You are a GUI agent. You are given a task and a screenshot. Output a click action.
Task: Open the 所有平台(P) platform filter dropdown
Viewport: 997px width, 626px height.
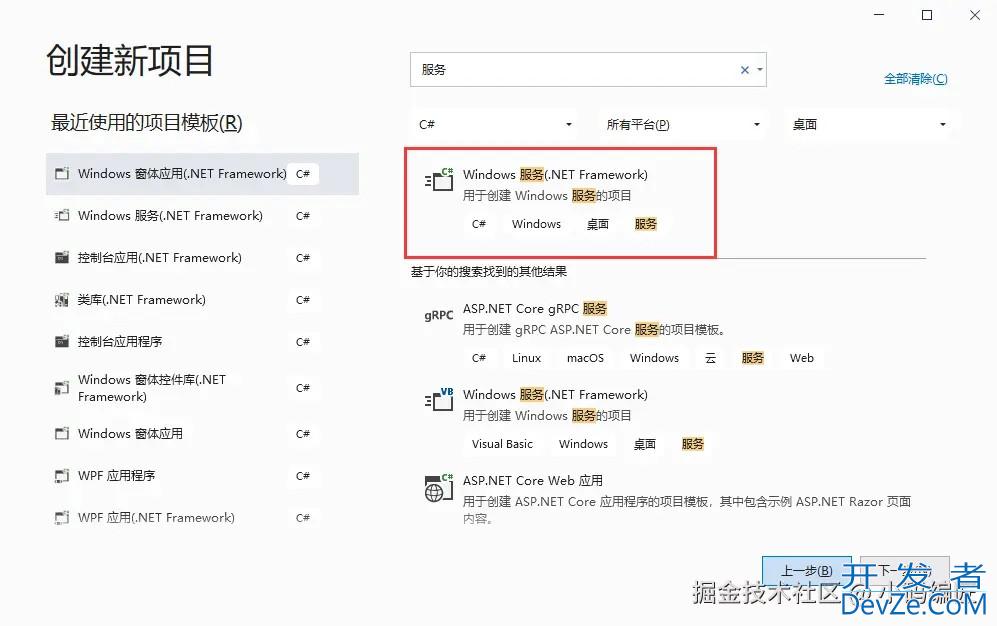click(682, 125)
